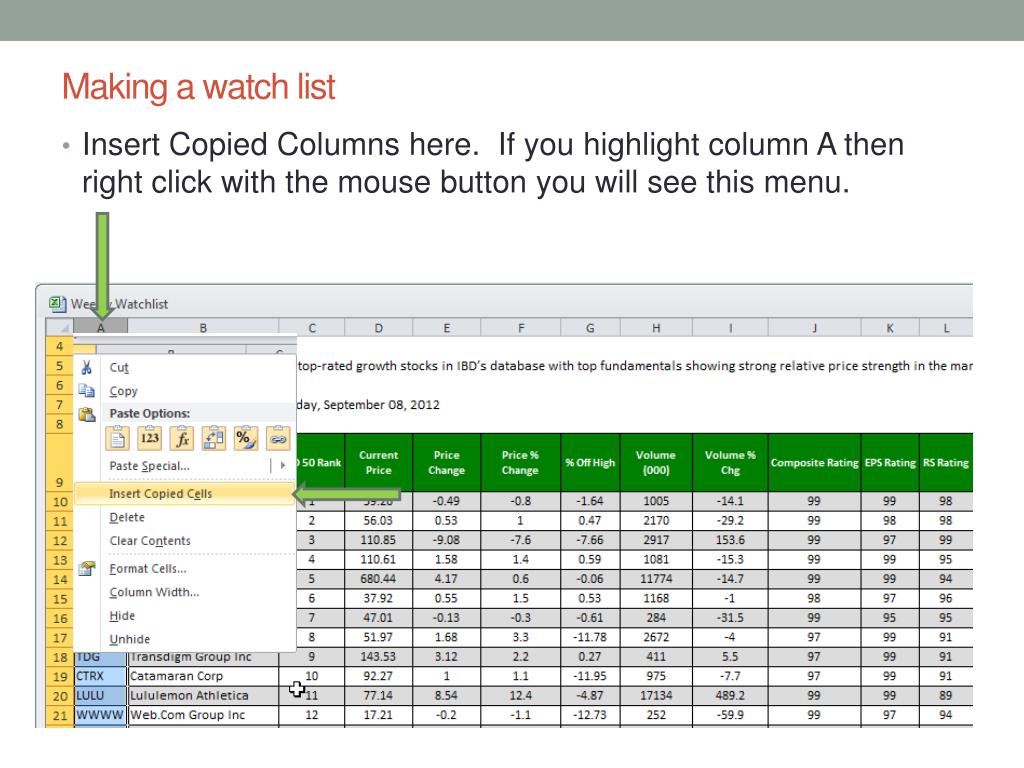Click the Format Cells icon in context menu

point(87,569)
